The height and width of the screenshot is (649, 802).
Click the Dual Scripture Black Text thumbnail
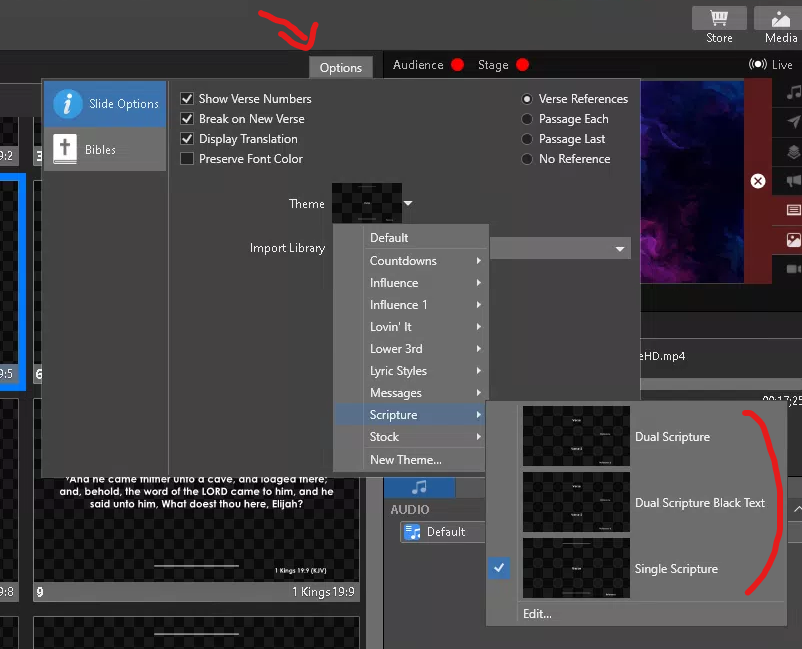[576, 502]
